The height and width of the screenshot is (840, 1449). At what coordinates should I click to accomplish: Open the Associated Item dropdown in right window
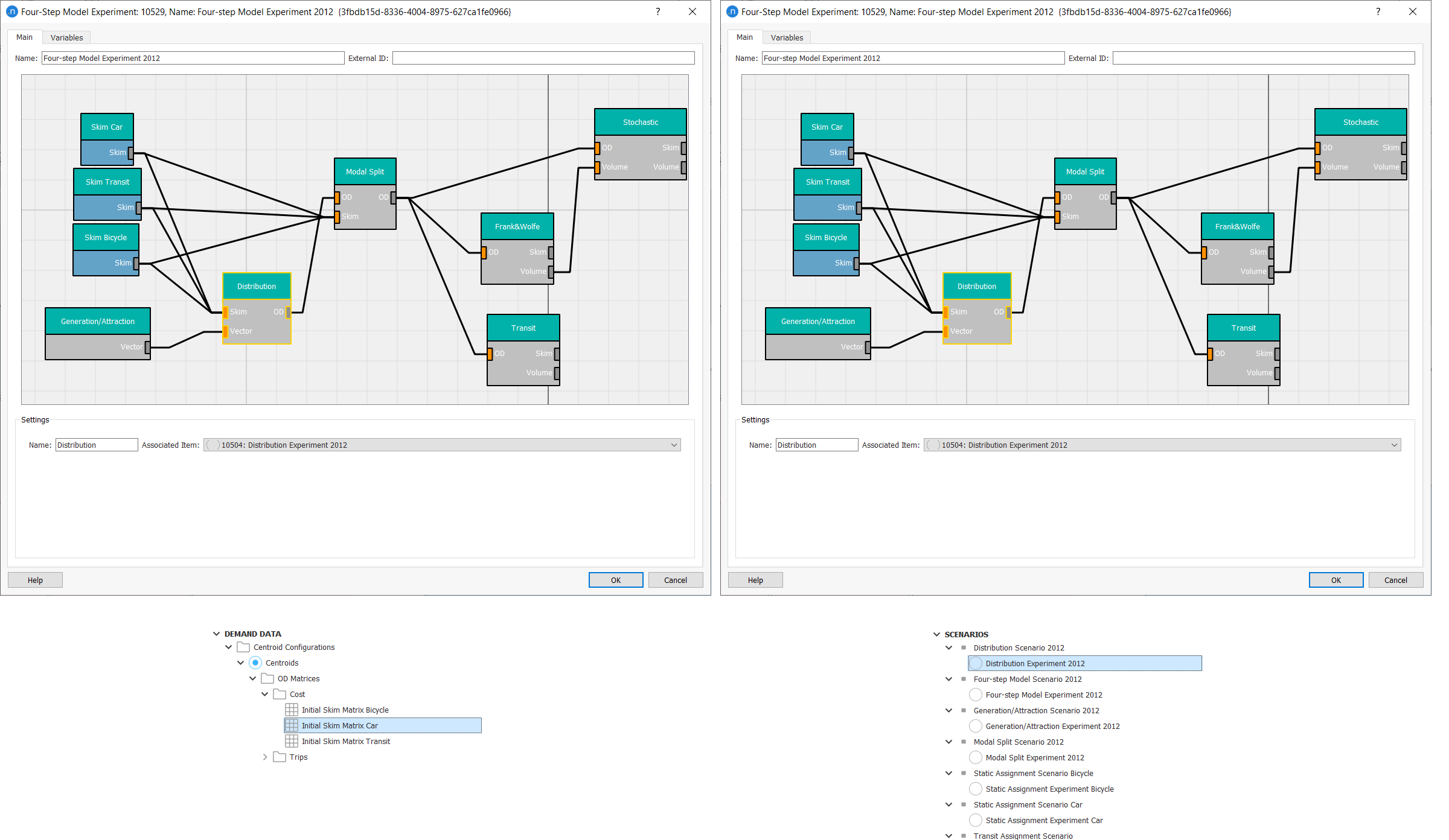(1395, 445)
